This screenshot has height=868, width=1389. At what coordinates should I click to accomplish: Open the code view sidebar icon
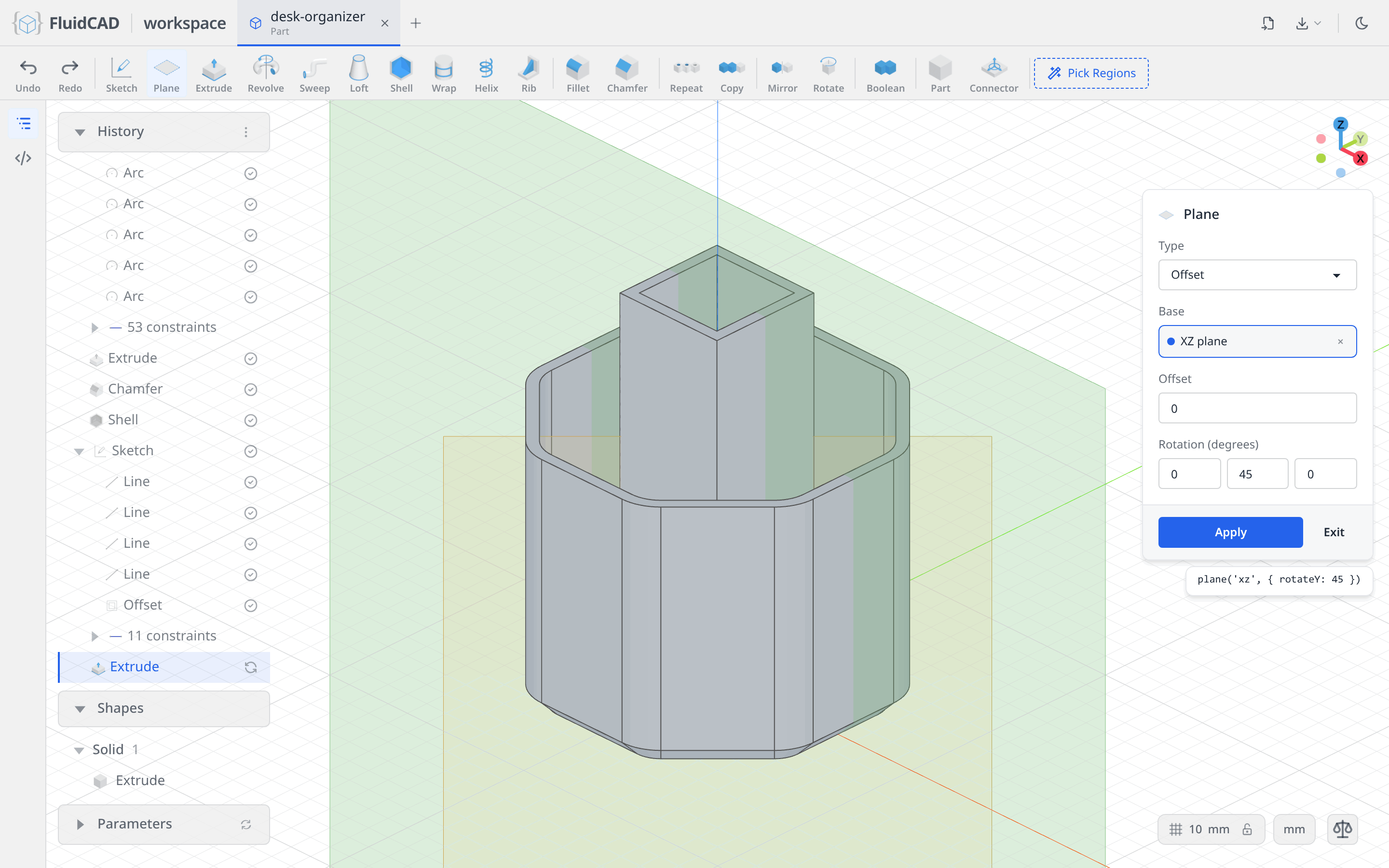(x=23, y=158)
